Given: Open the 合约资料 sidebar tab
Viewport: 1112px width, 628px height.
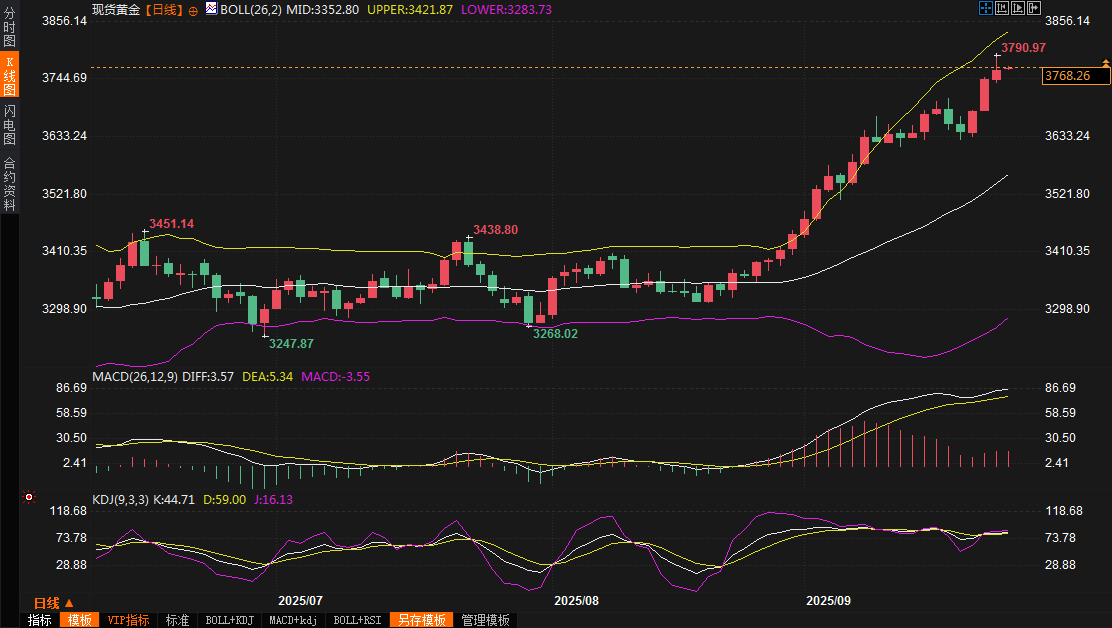Looking at the screenshot, I should point(9,183).
